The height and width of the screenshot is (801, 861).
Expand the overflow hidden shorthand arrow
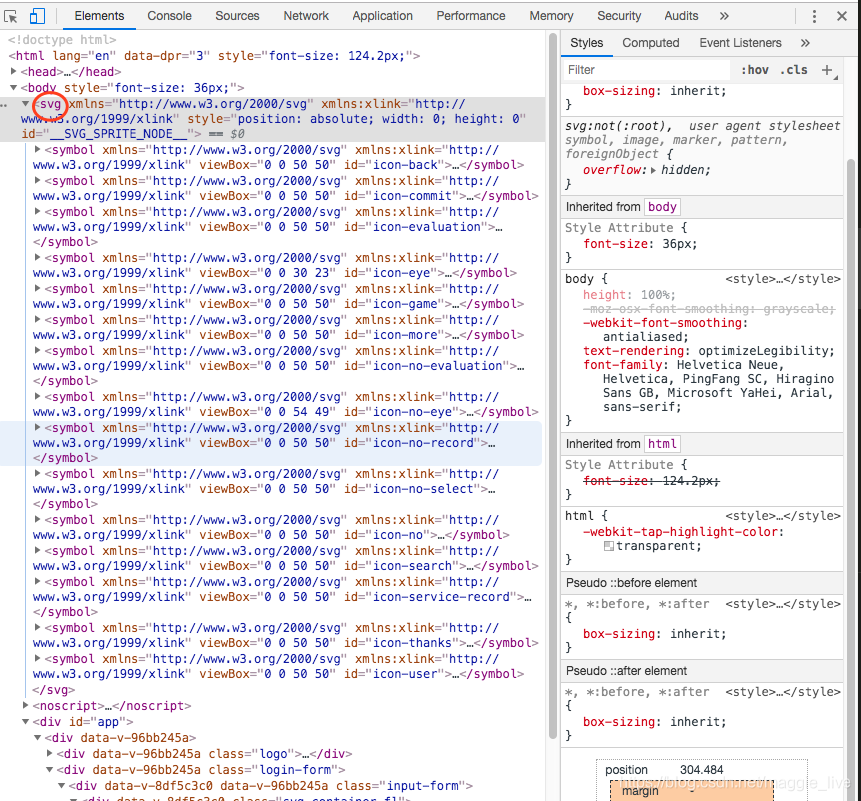653,170
